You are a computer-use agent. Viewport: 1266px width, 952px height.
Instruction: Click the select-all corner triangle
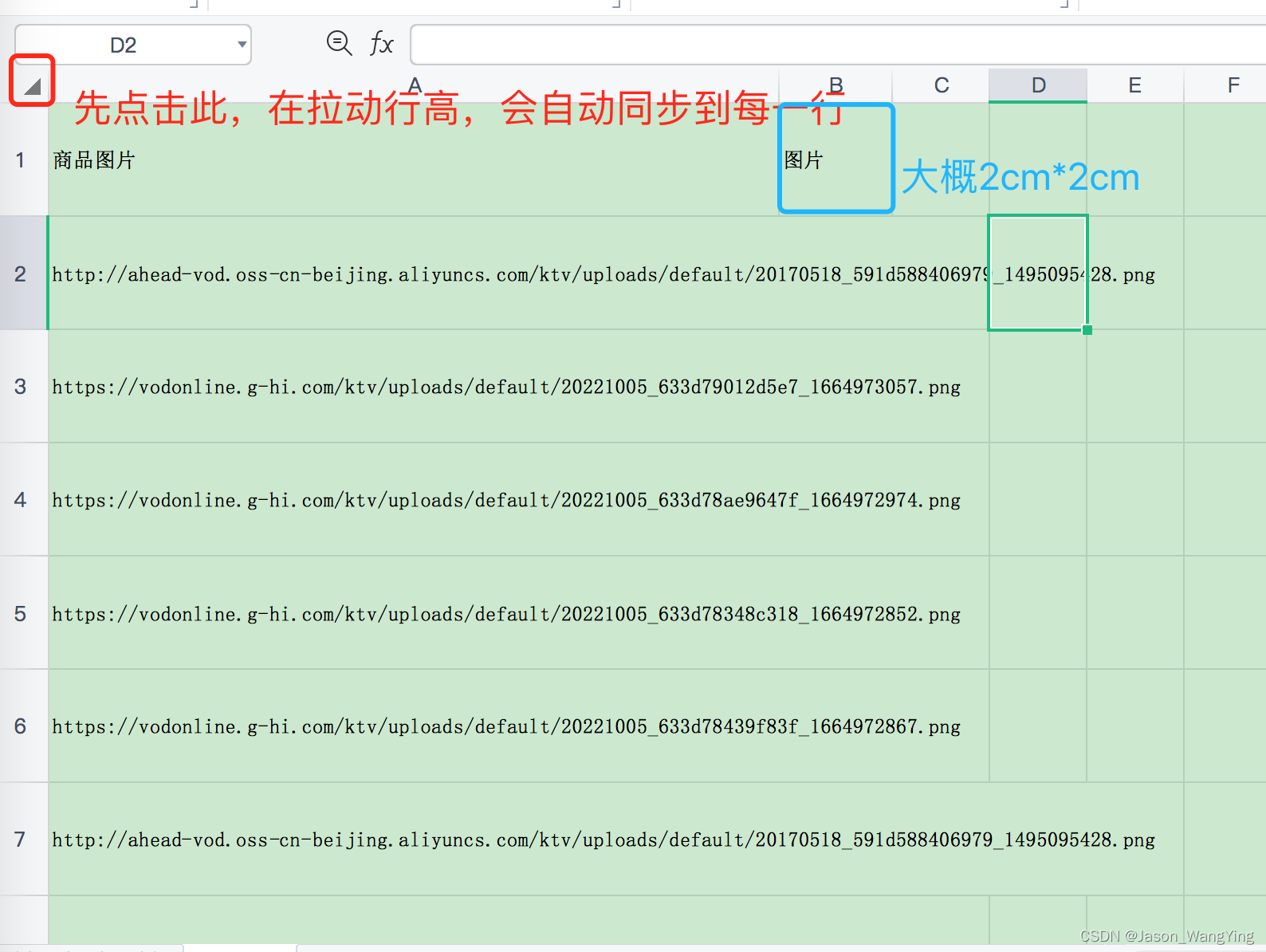coord(32,85)
